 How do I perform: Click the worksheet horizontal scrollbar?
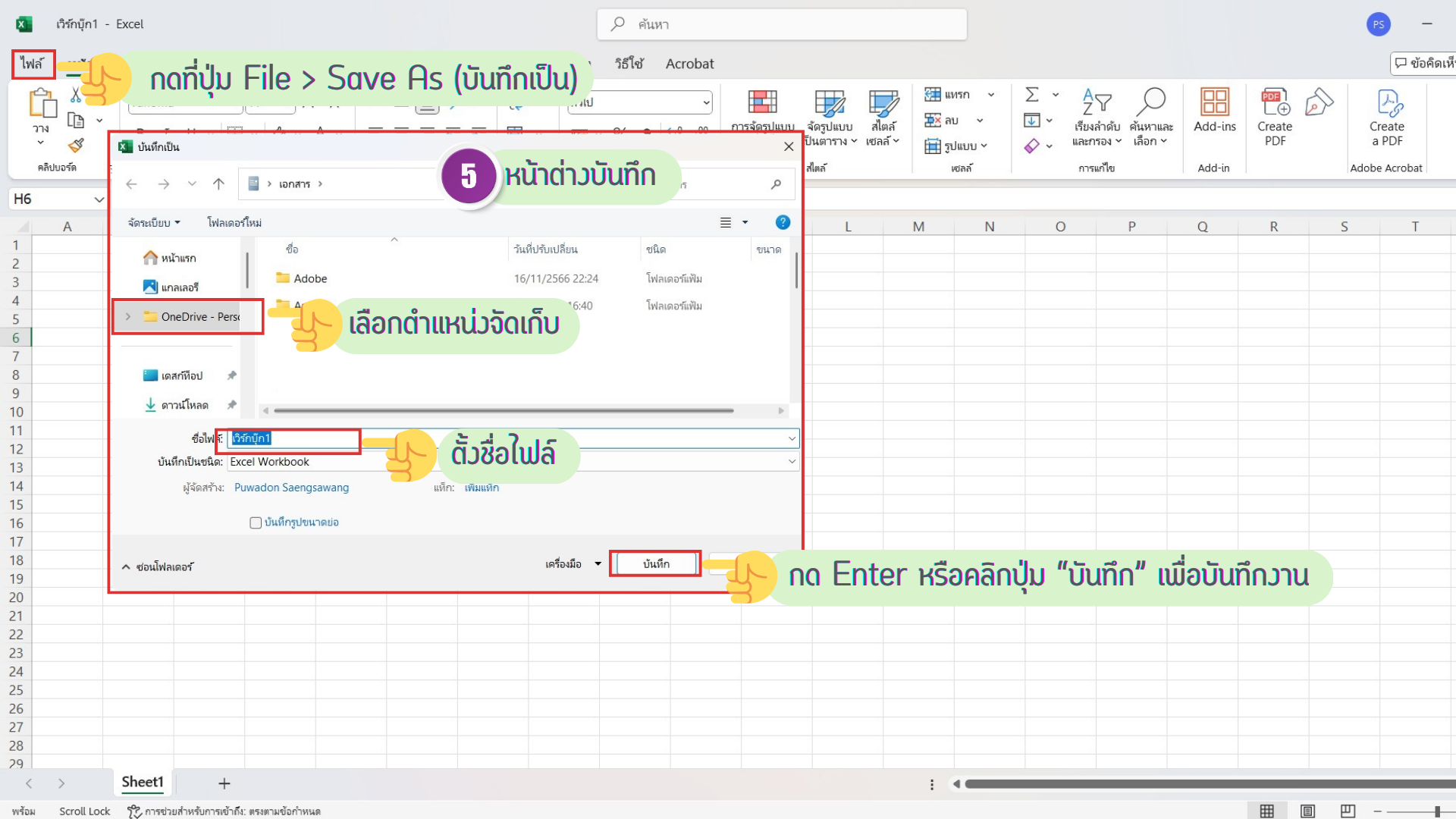point(1210,784)
